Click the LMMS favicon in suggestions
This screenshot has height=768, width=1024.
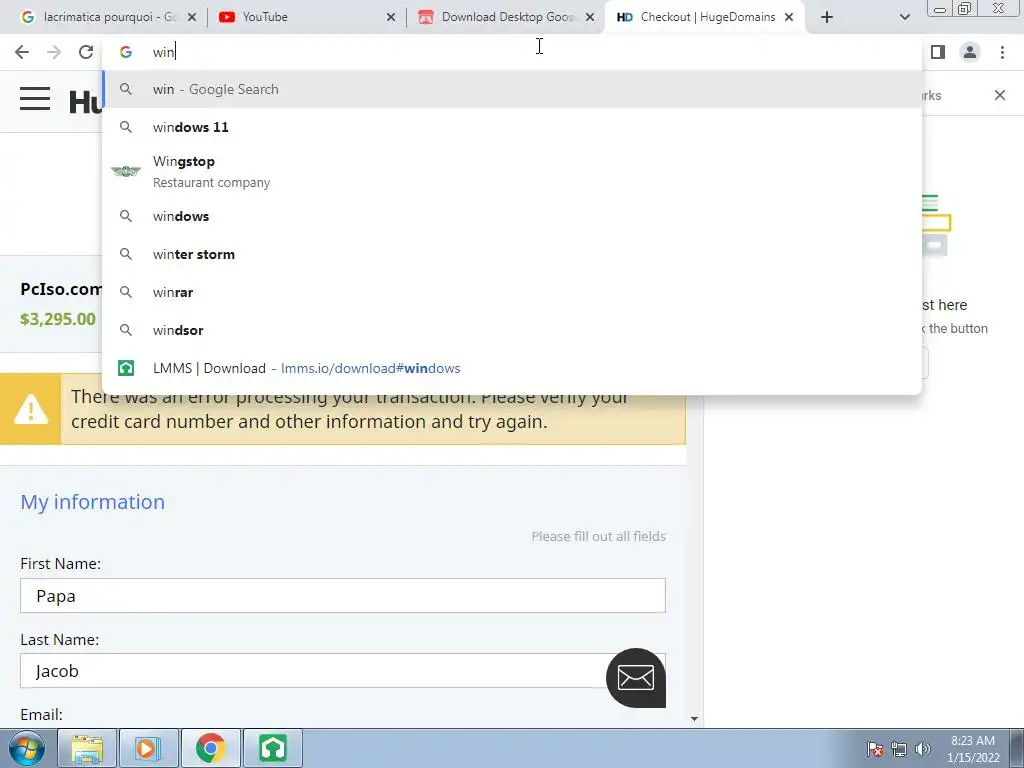tap(125, 368)
